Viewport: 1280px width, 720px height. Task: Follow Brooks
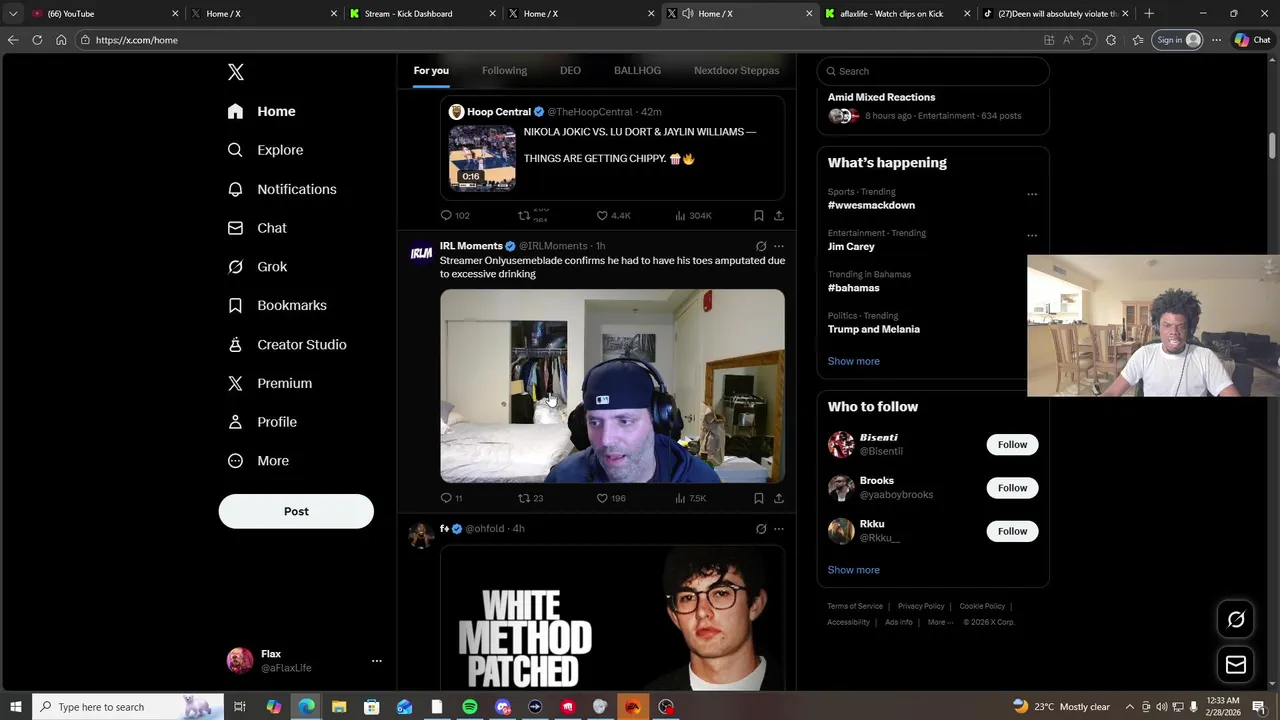point(1012,488)
